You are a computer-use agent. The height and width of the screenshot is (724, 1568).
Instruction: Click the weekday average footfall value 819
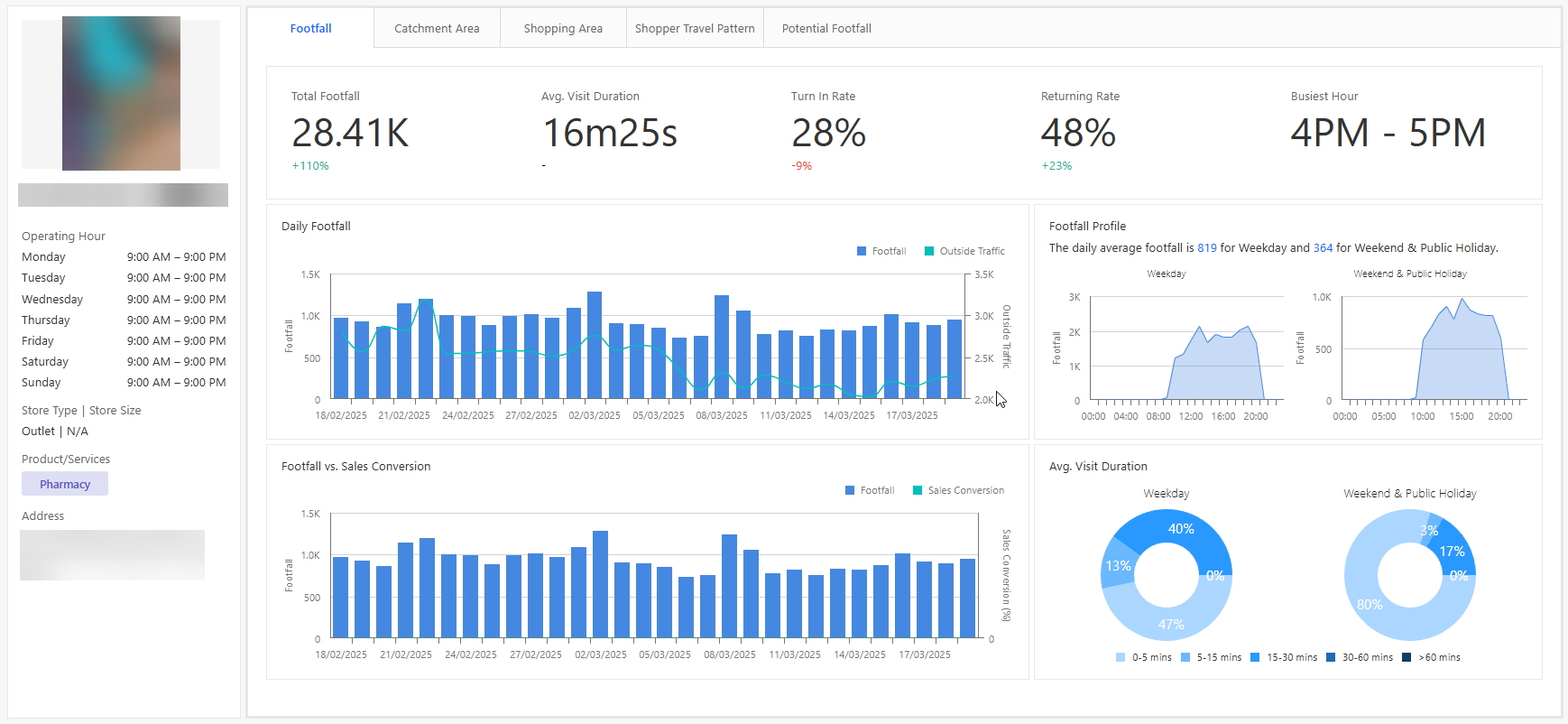click(1206, 247)
